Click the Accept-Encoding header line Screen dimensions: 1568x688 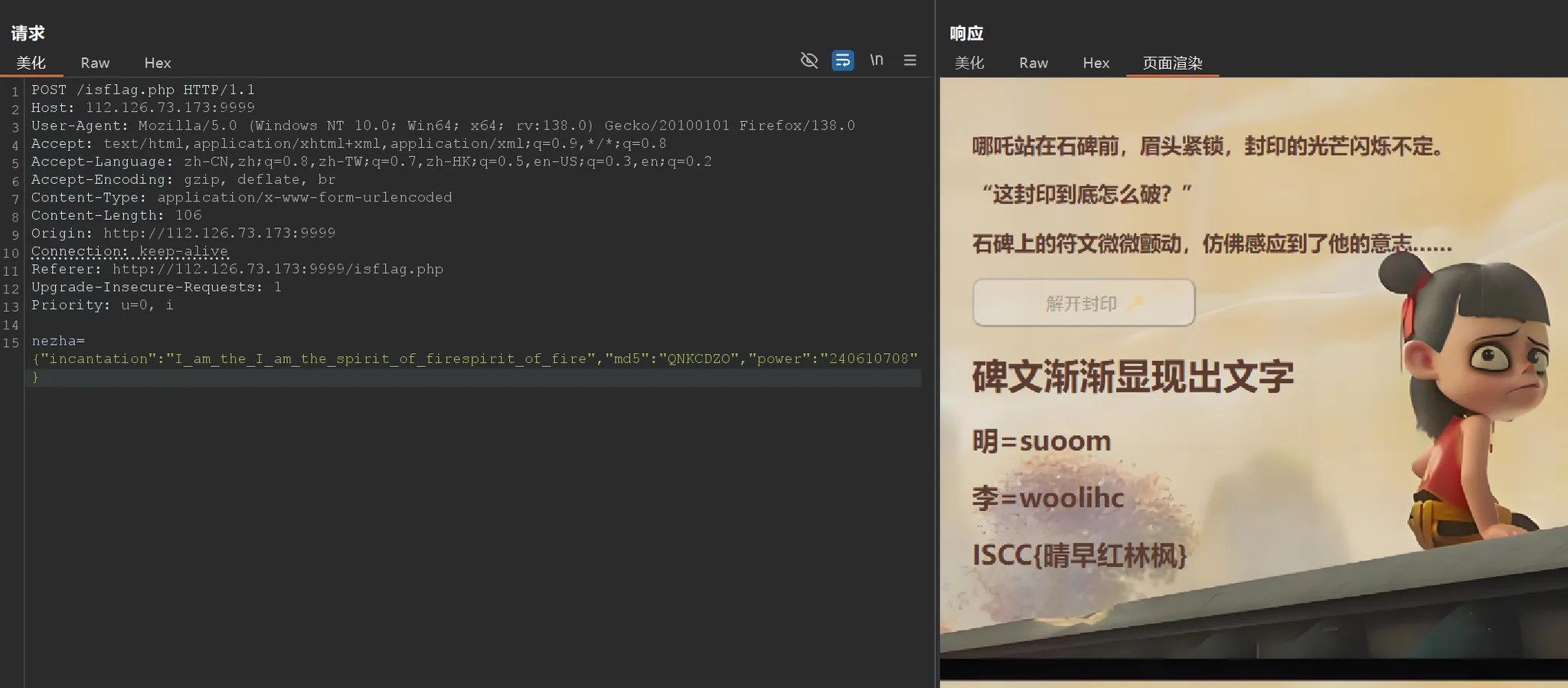pos(183,179)
